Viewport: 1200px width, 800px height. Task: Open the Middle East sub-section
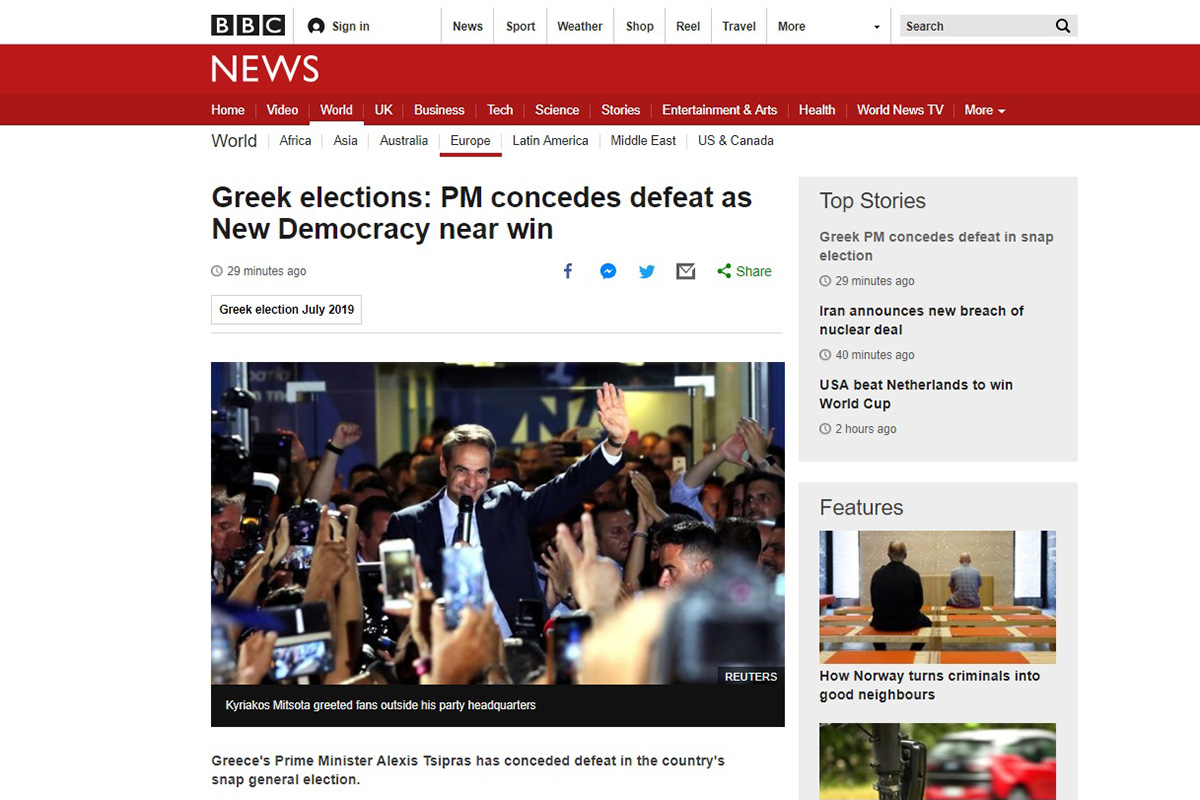(643, 141)
